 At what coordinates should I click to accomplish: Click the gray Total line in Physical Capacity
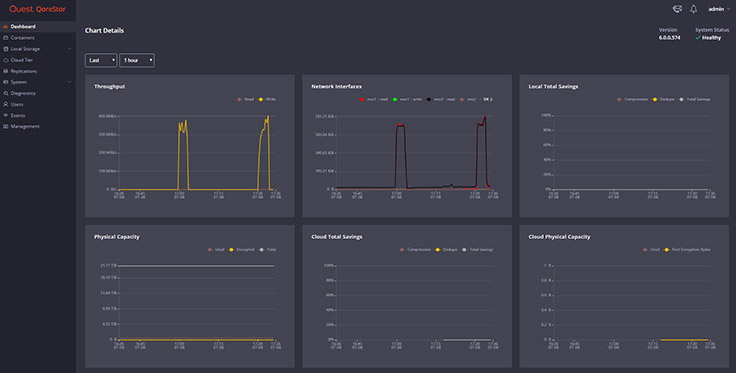click(196, 266)
